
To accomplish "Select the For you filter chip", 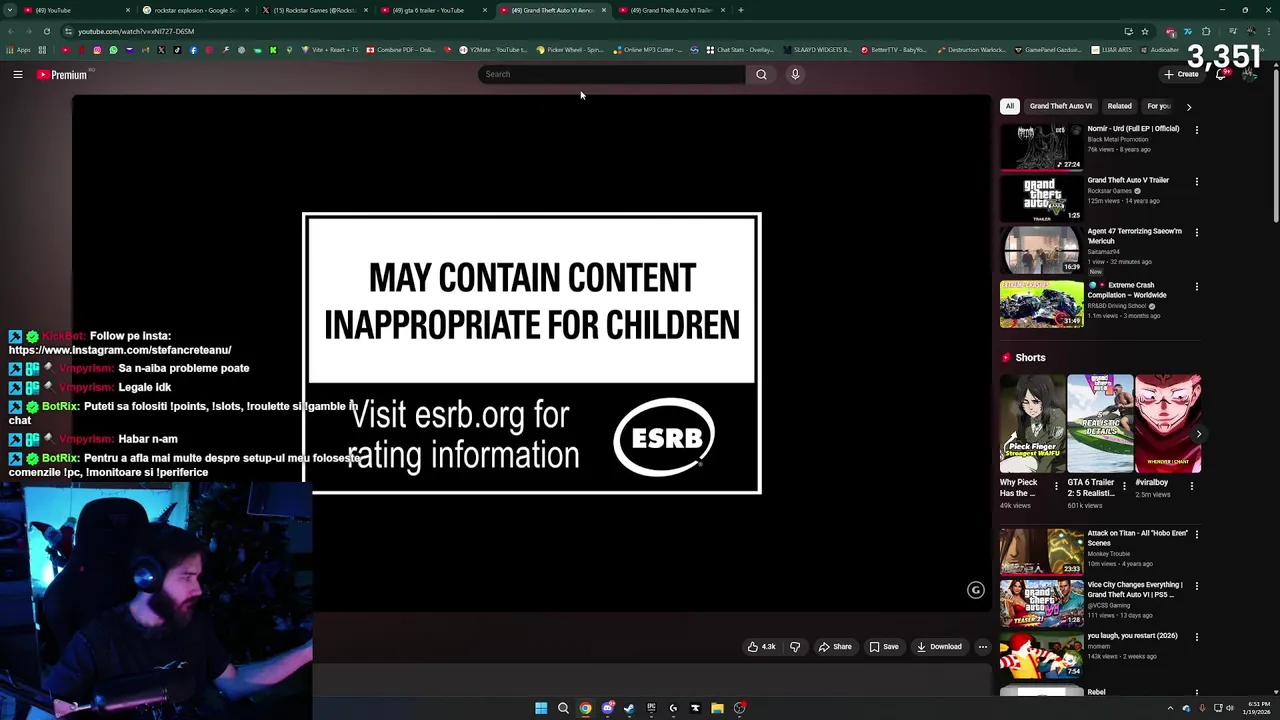I will tap(1159, 106).
